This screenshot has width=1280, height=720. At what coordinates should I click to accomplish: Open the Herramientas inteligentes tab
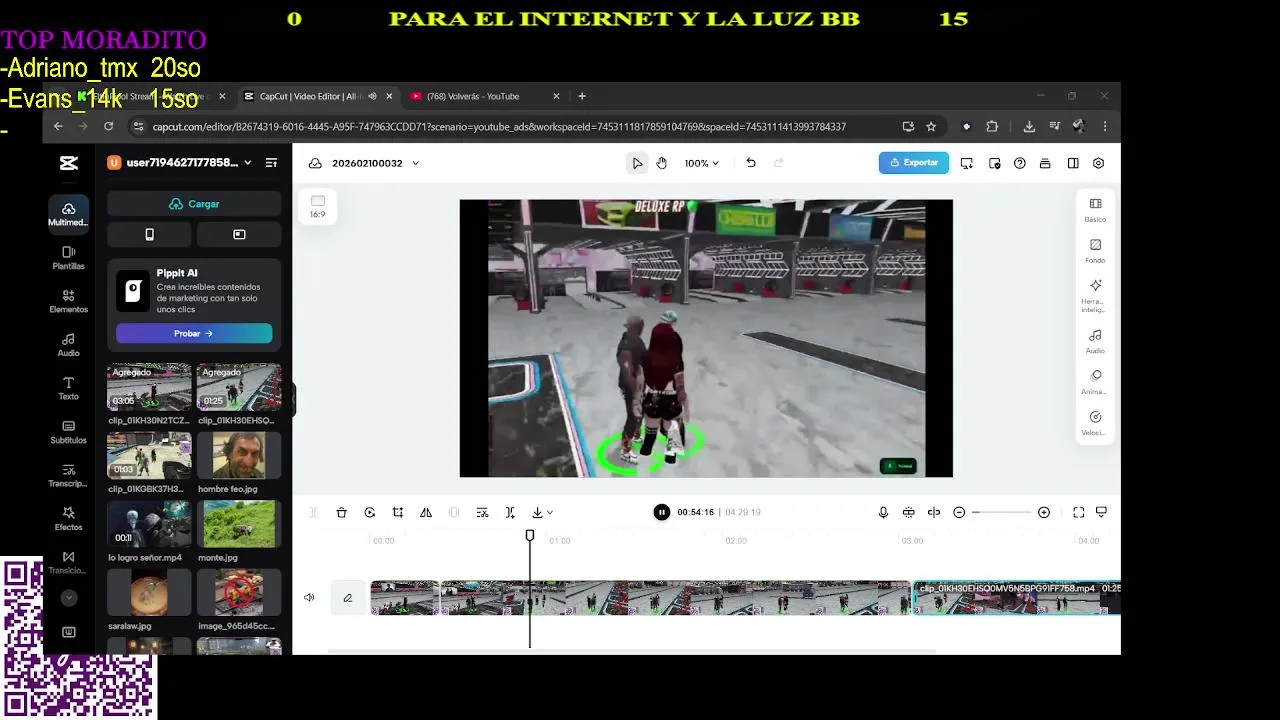(1095, 294)
